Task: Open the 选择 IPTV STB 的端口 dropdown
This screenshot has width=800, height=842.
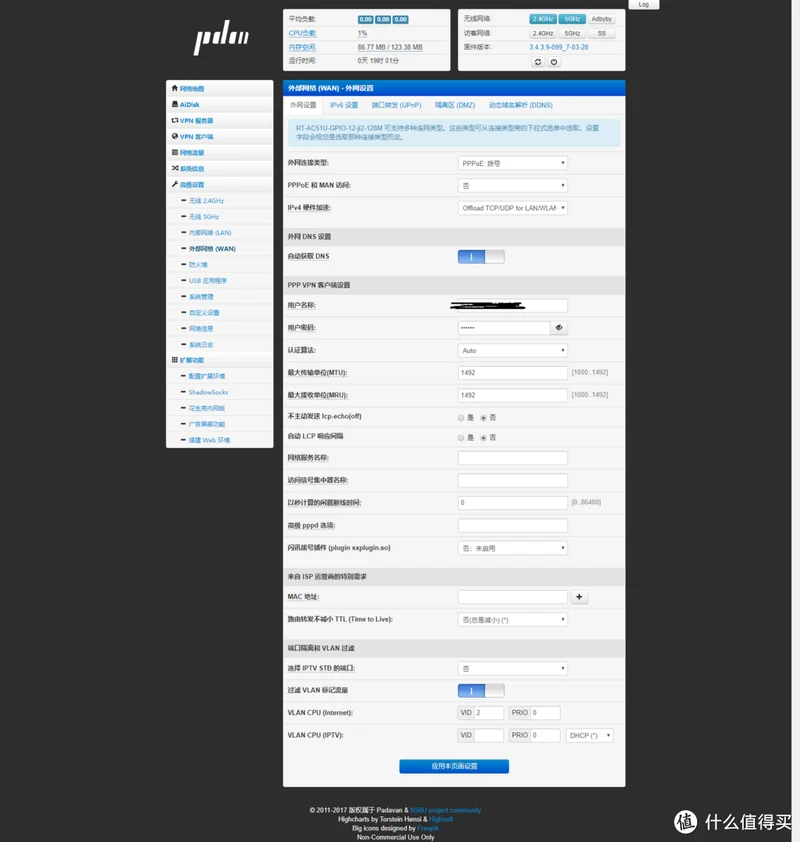Action: pyautogui.click(x=512, y=668)
